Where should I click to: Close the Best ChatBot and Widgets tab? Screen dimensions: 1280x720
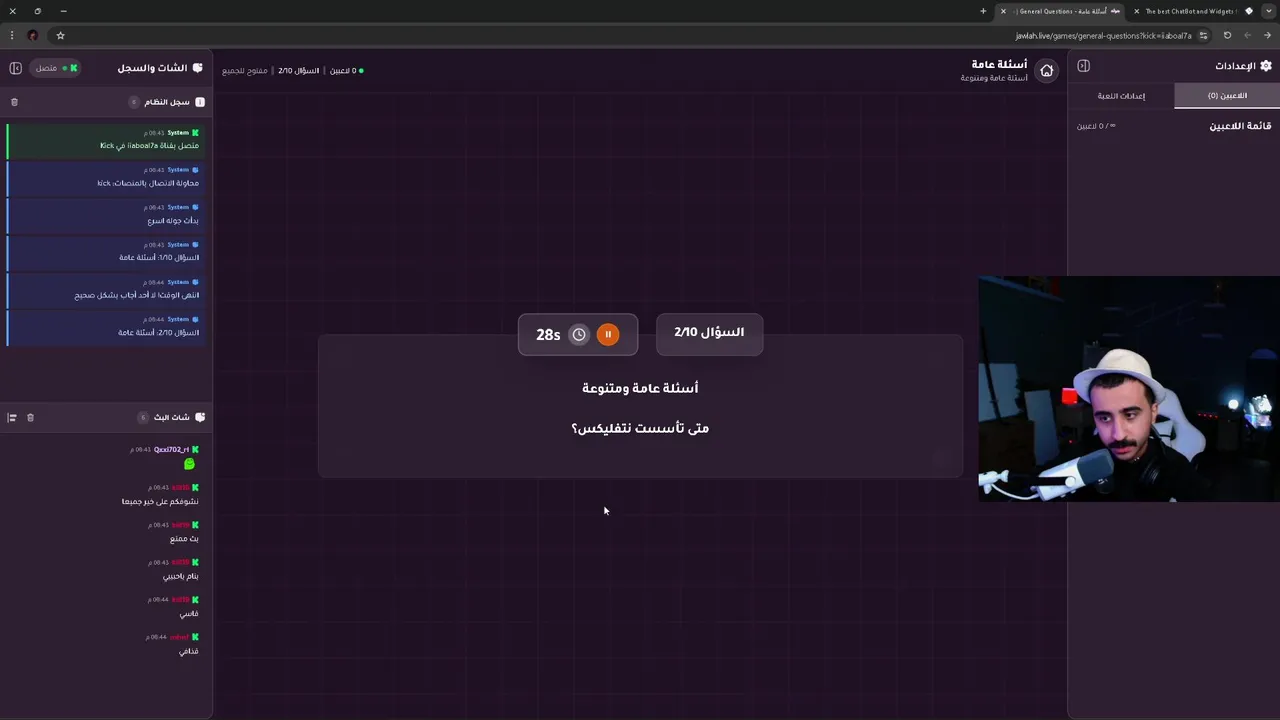pos(1136,11)
